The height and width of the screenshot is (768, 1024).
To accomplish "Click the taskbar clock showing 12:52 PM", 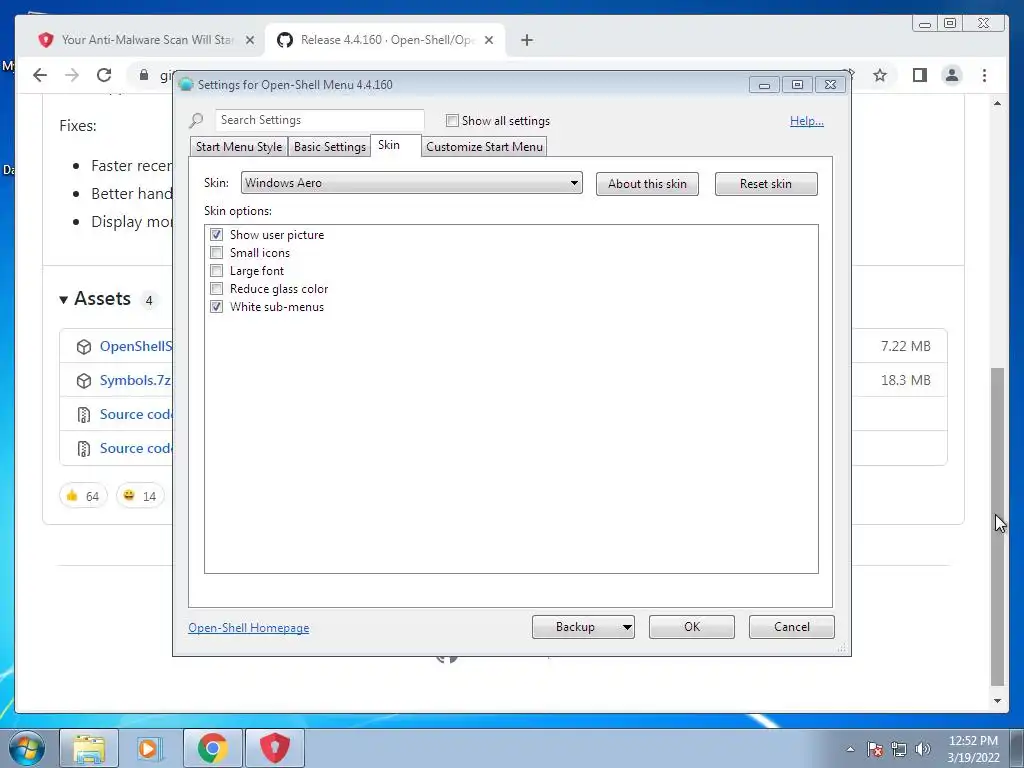I will [973, 749].
